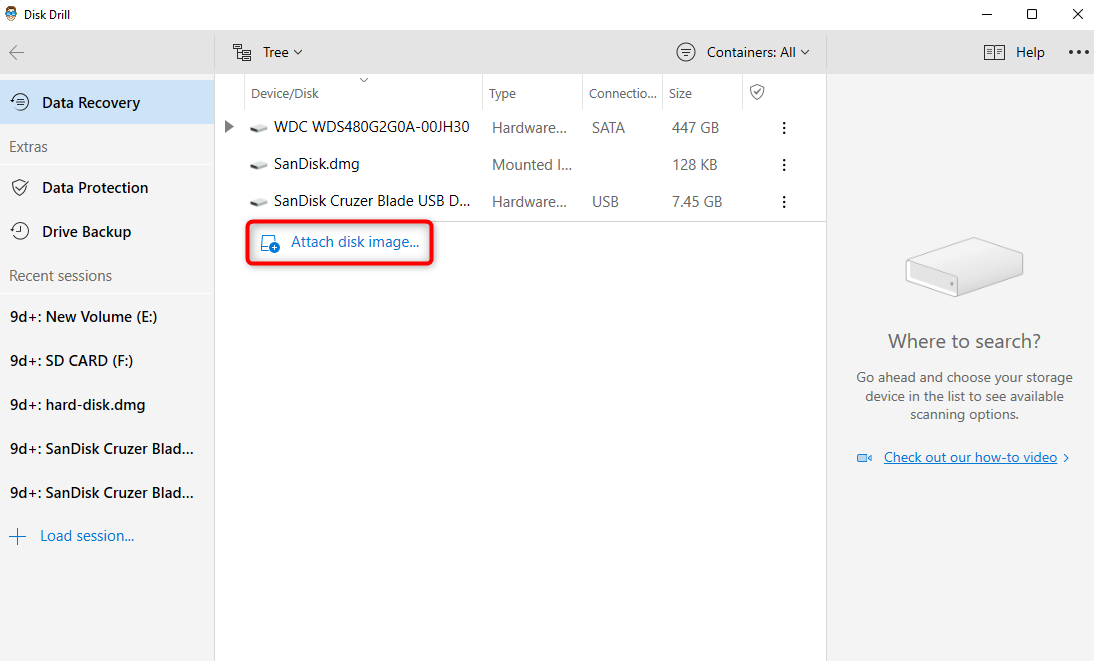Click the 7.45 GB size cell
Image resolution: width=1094 pixels, height=661 pixels.
(x=697, y=202)
